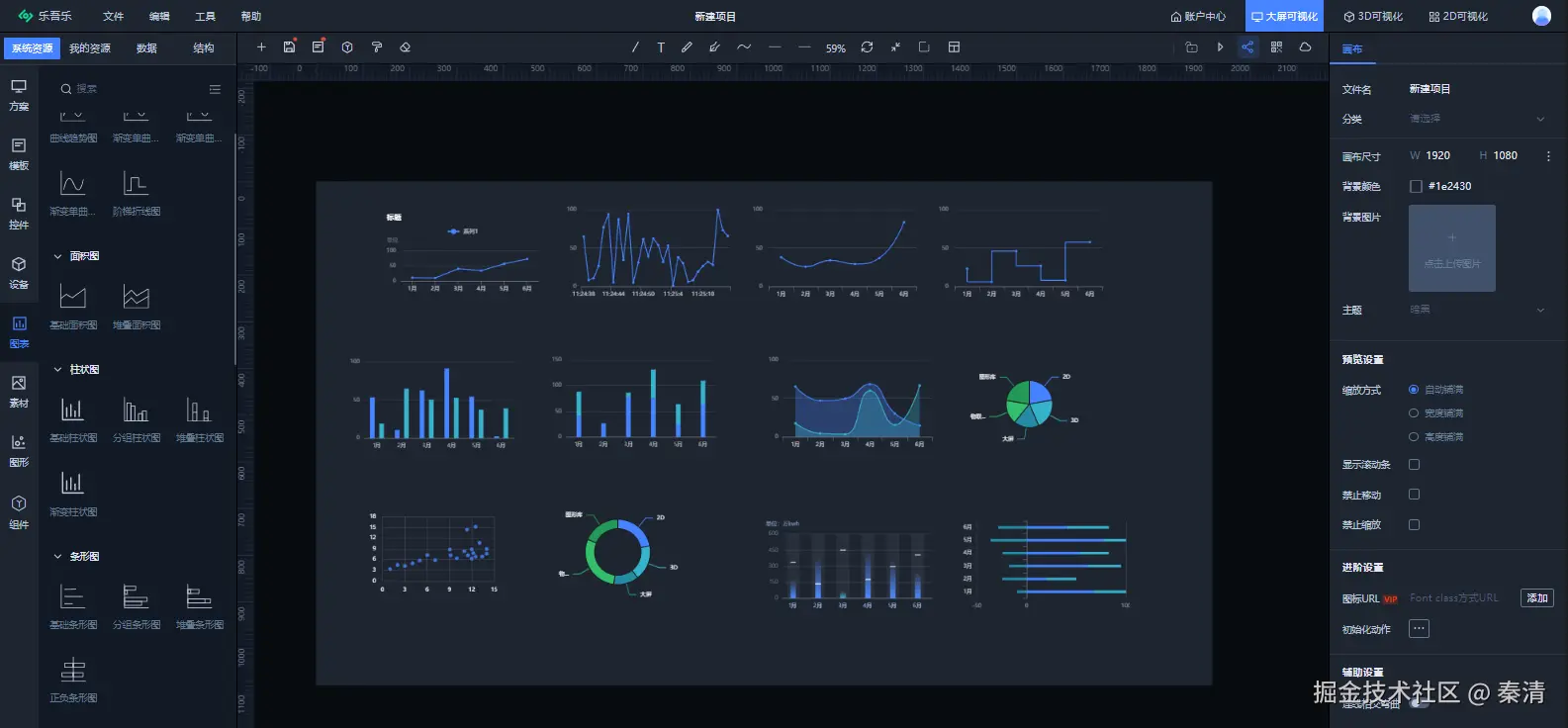The height and width of the screenshot is (728, 1568).
Task: Open the 素材 sidebar section
Action: (19, 392)
